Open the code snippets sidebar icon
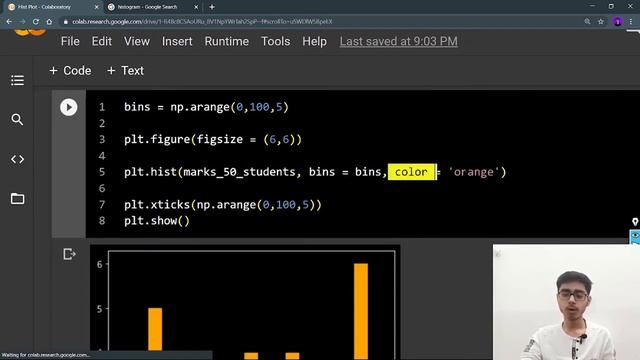Screen dimensions: 640x360 (x=17, y=159)
